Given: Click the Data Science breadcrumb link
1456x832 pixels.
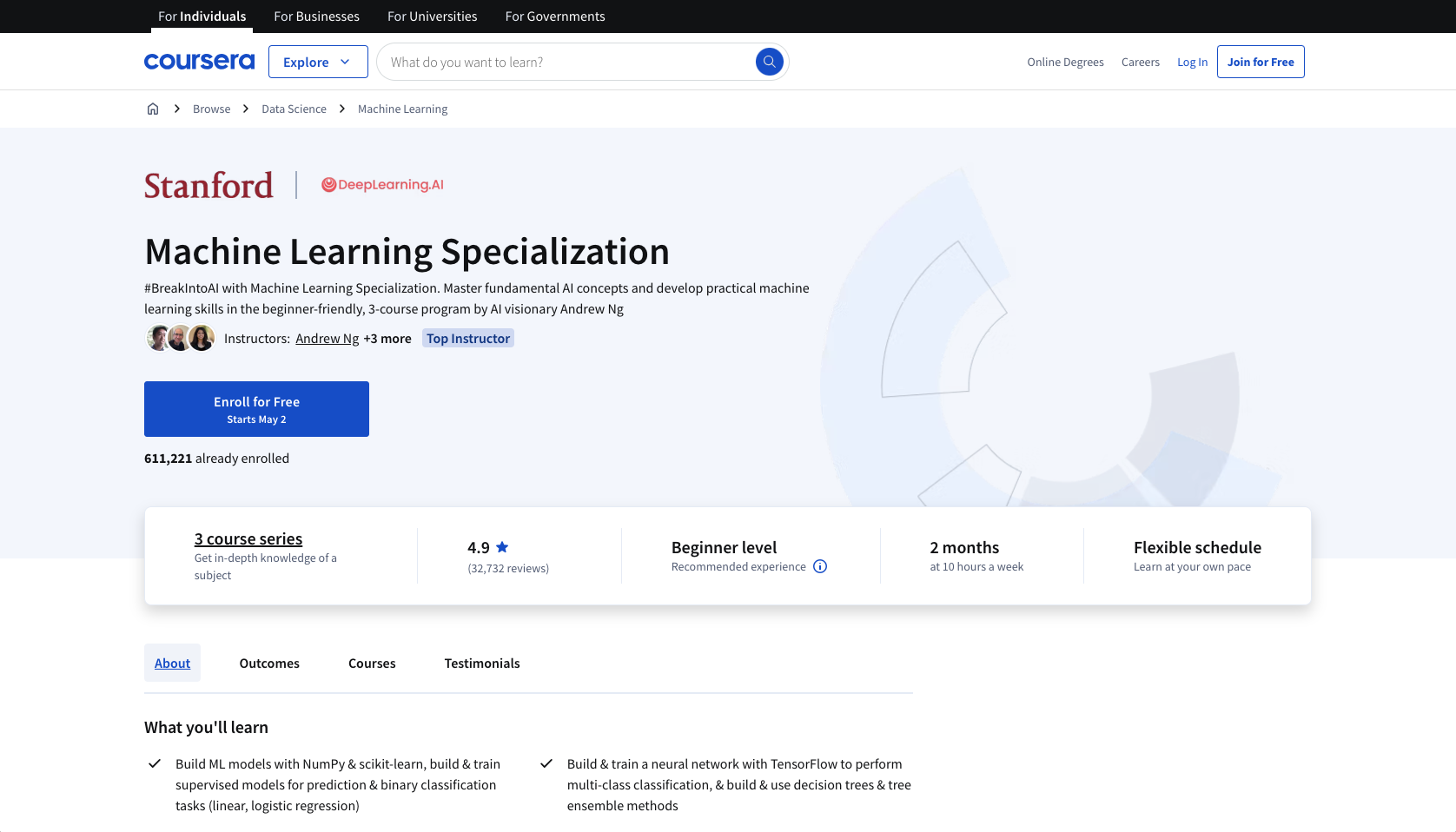Looking at the screenshot, I should [294, 109].
